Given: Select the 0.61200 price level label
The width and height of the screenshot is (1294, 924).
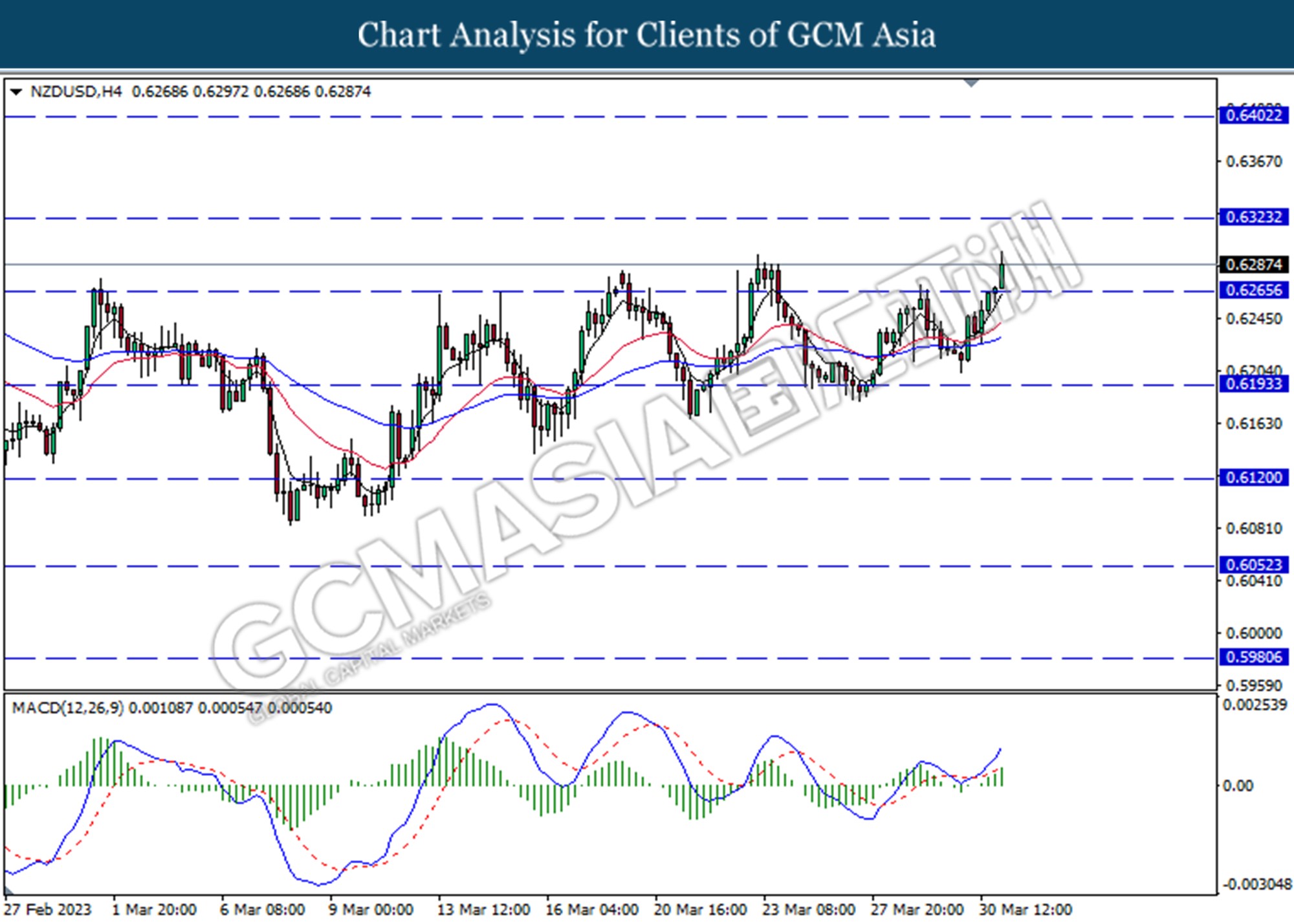Looking at the screenshot, I should pos(1254,478).
